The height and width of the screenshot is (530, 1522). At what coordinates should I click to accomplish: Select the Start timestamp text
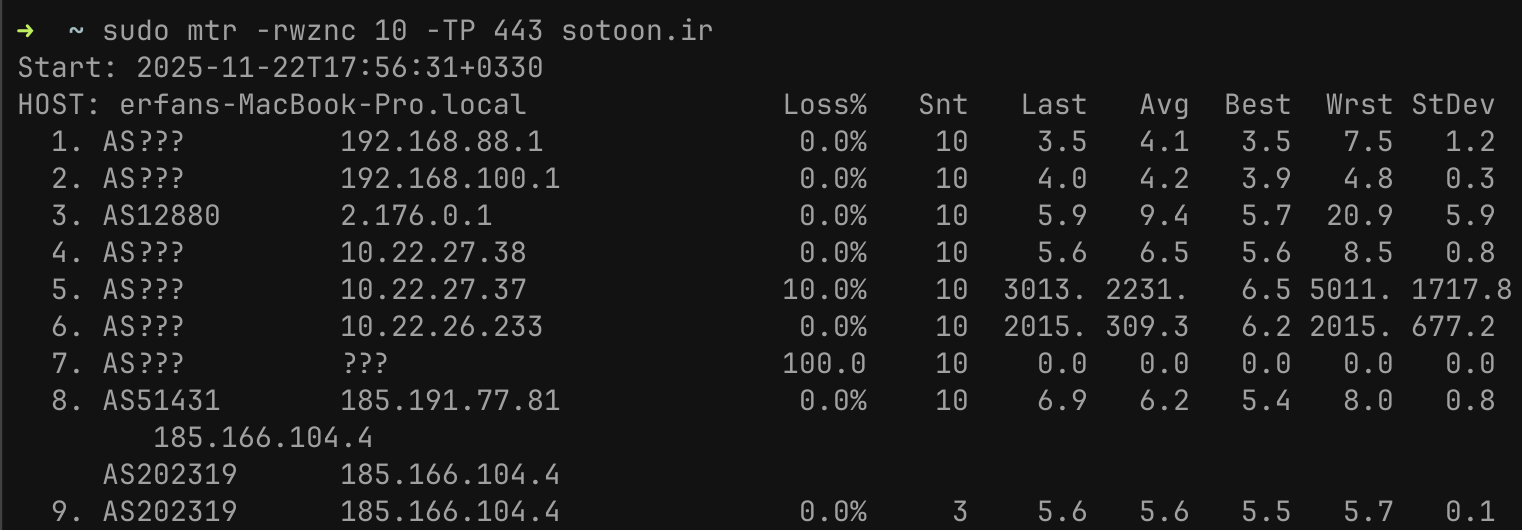(339, 68)
